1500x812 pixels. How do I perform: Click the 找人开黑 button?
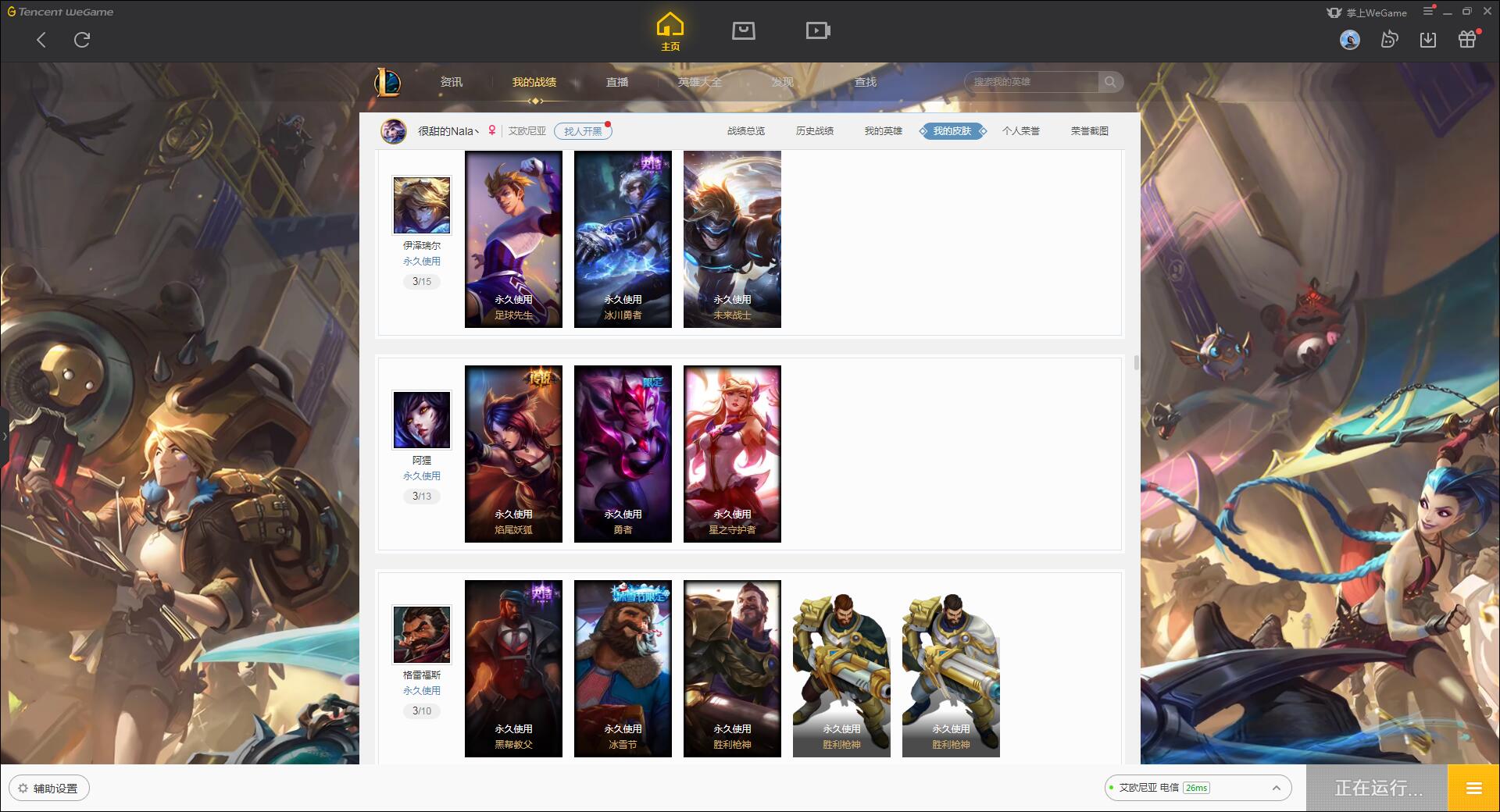pyautogui.click(x=583, y=131)
